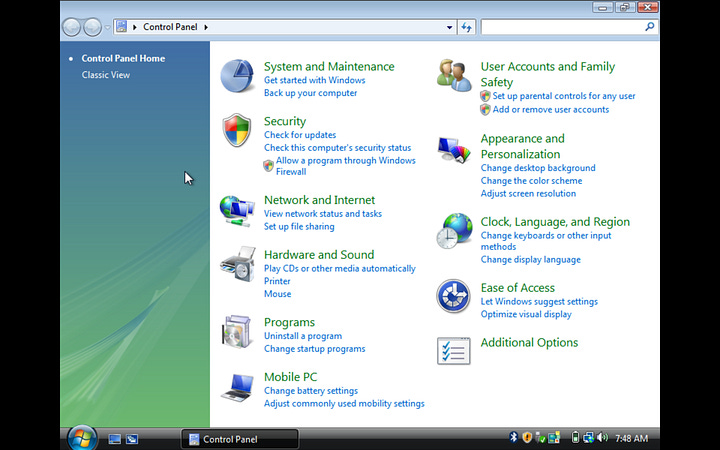Open the Mouse link

pyautogui.click(x=277, y=294)
